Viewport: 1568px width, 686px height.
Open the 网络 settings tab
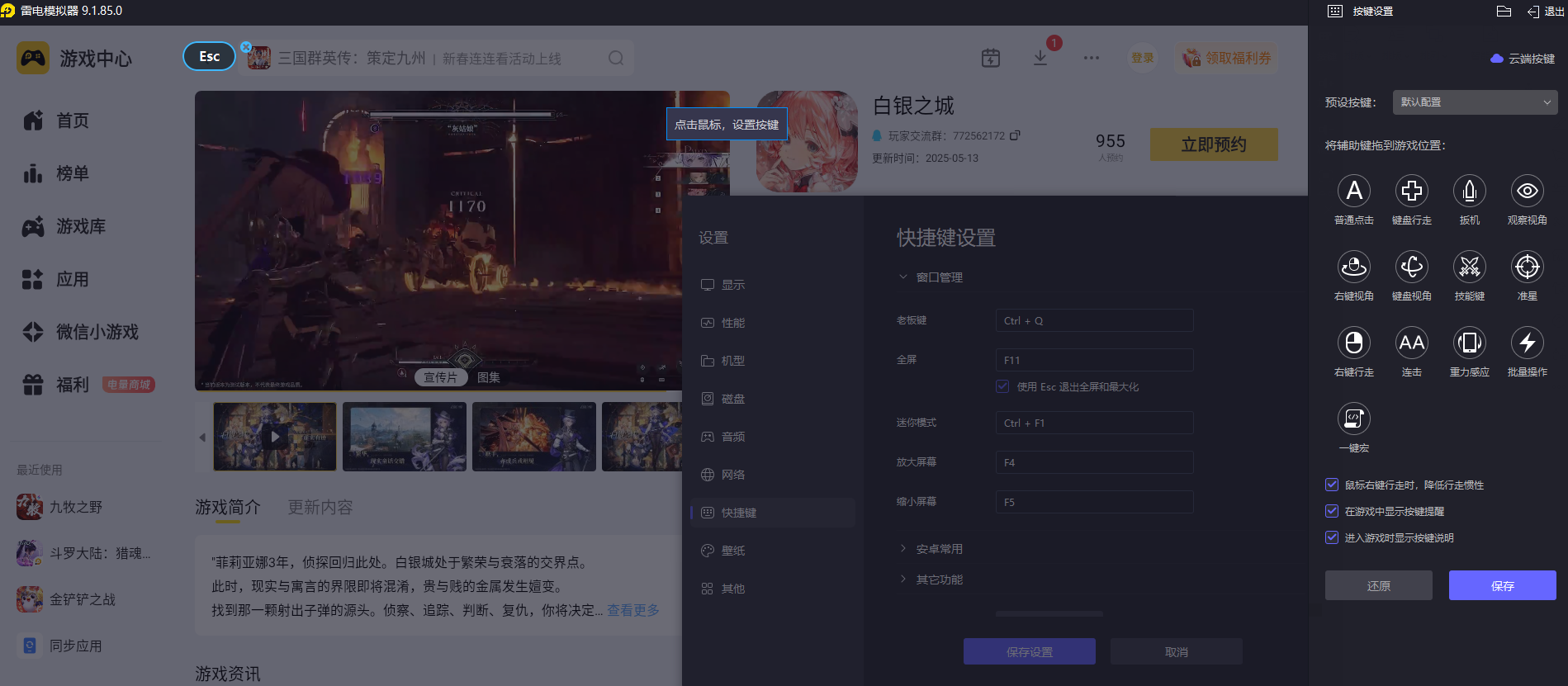click(x=773, y=475)
